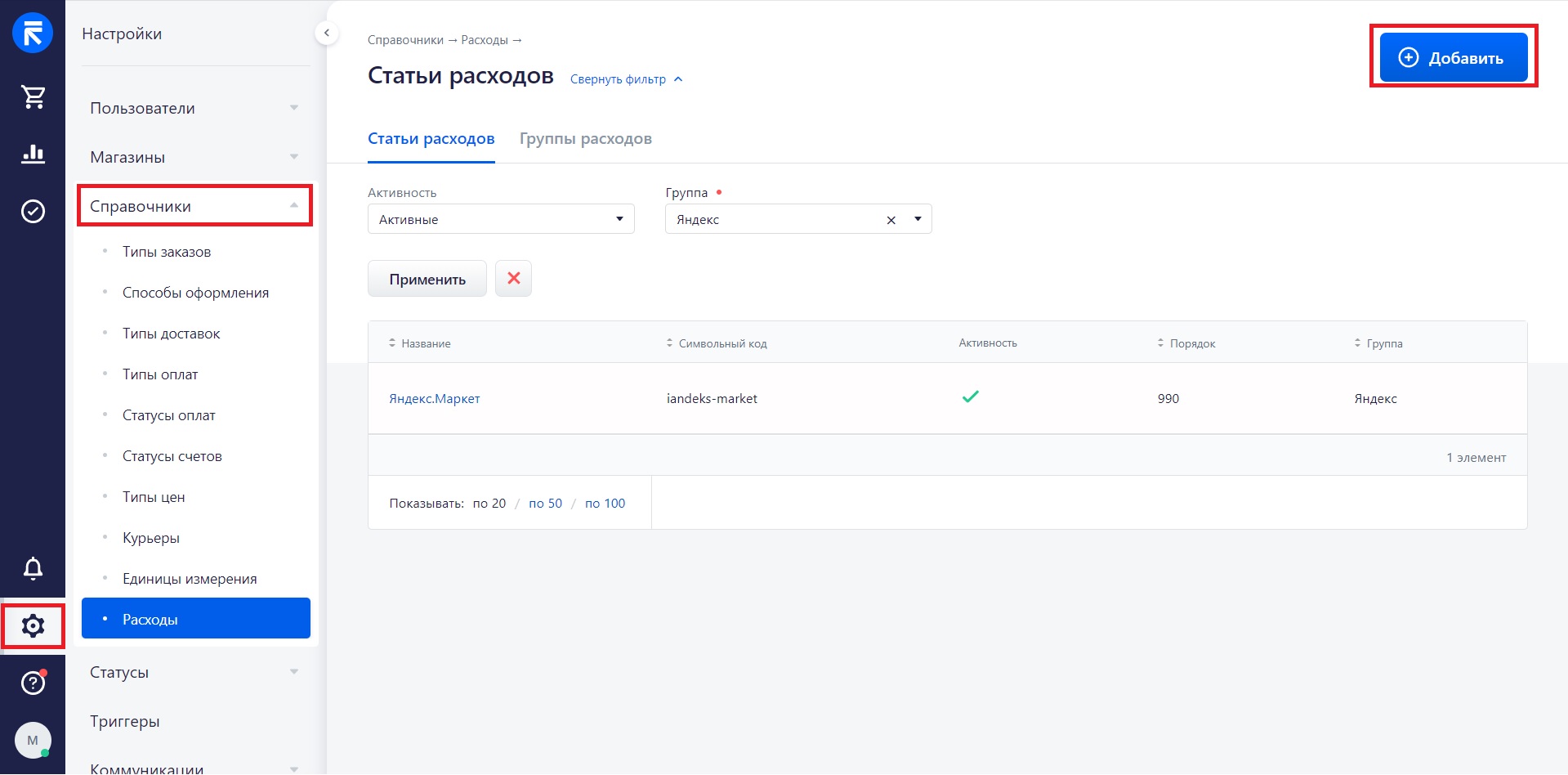Screen dimensions: 1568x775
Task: Click the Применить filter button
Action: [427, 279]
